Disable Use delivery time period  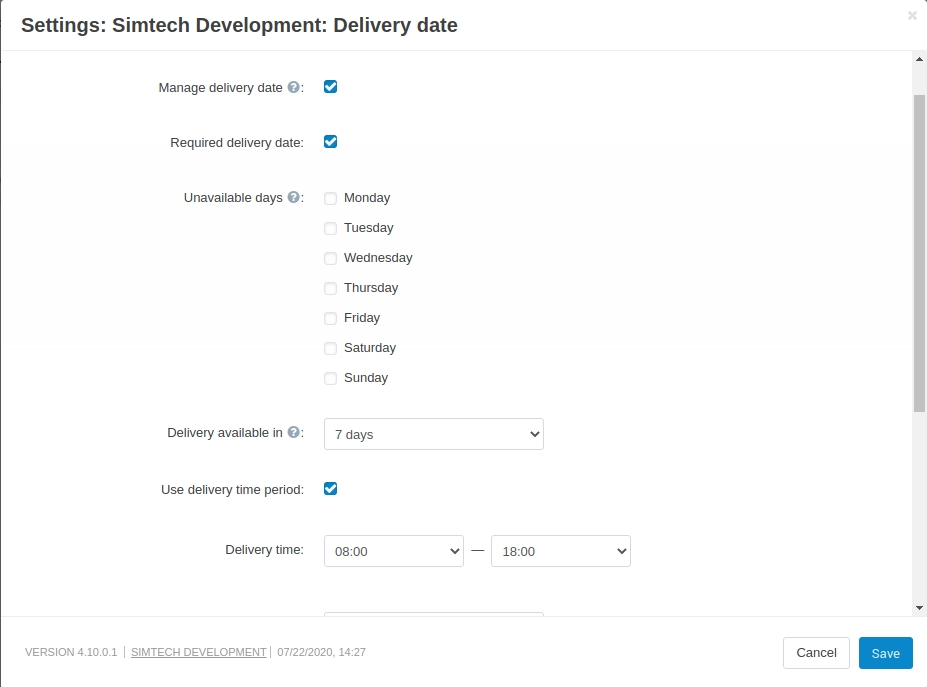coord(330,489)
